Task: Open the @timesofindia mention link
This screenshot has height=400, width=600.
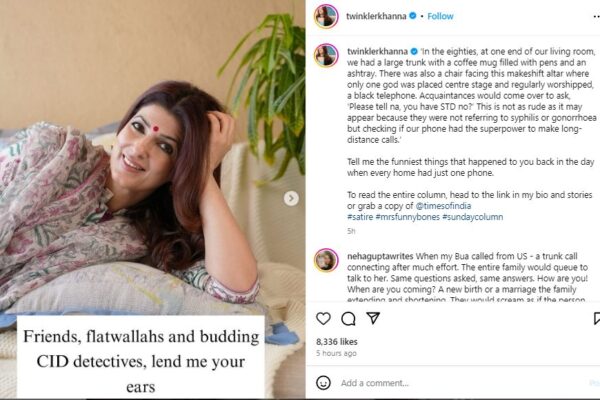Action: point(443,206)
